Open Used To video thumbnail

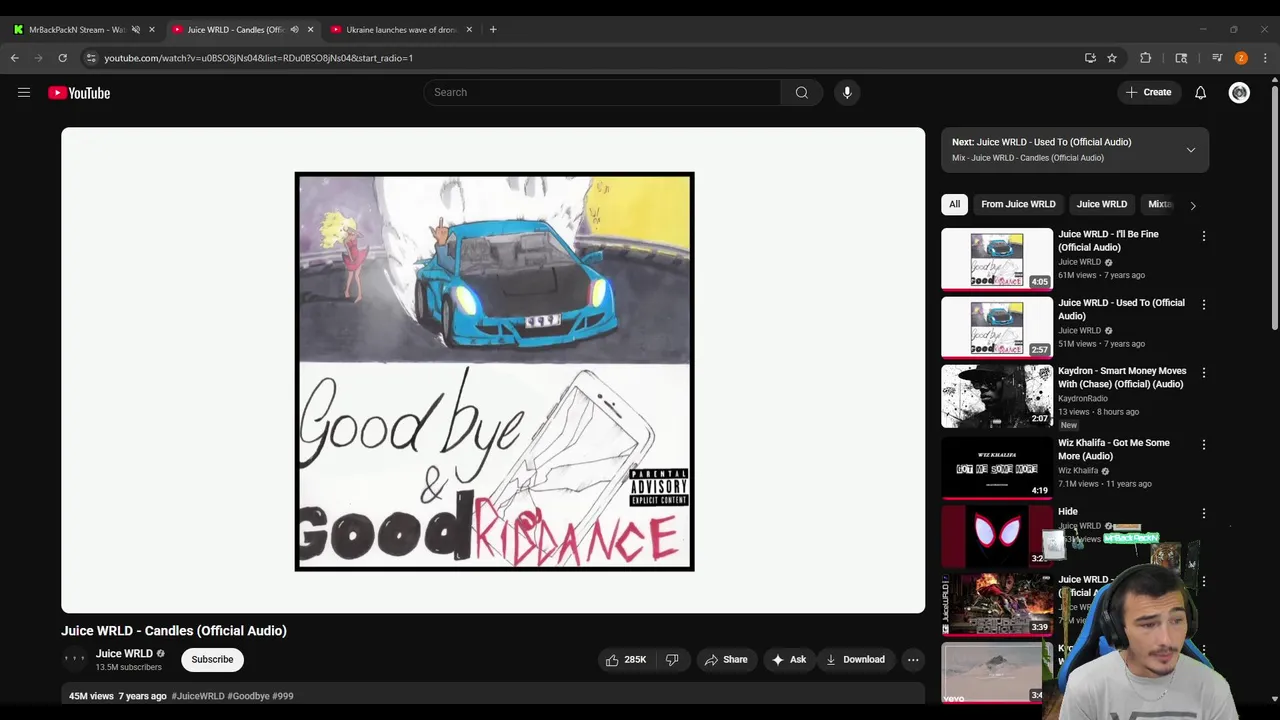[997, 327]
